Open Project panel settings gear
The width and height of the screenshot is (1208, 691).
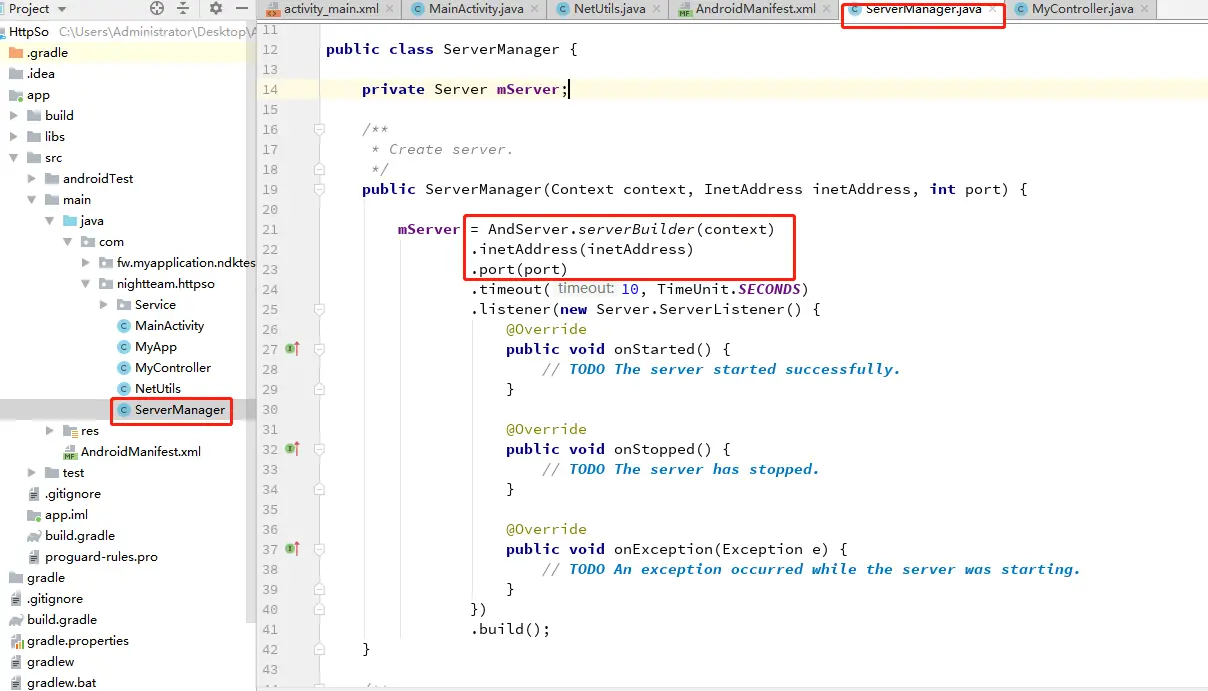pyautogui.click(x=216, y=8)
